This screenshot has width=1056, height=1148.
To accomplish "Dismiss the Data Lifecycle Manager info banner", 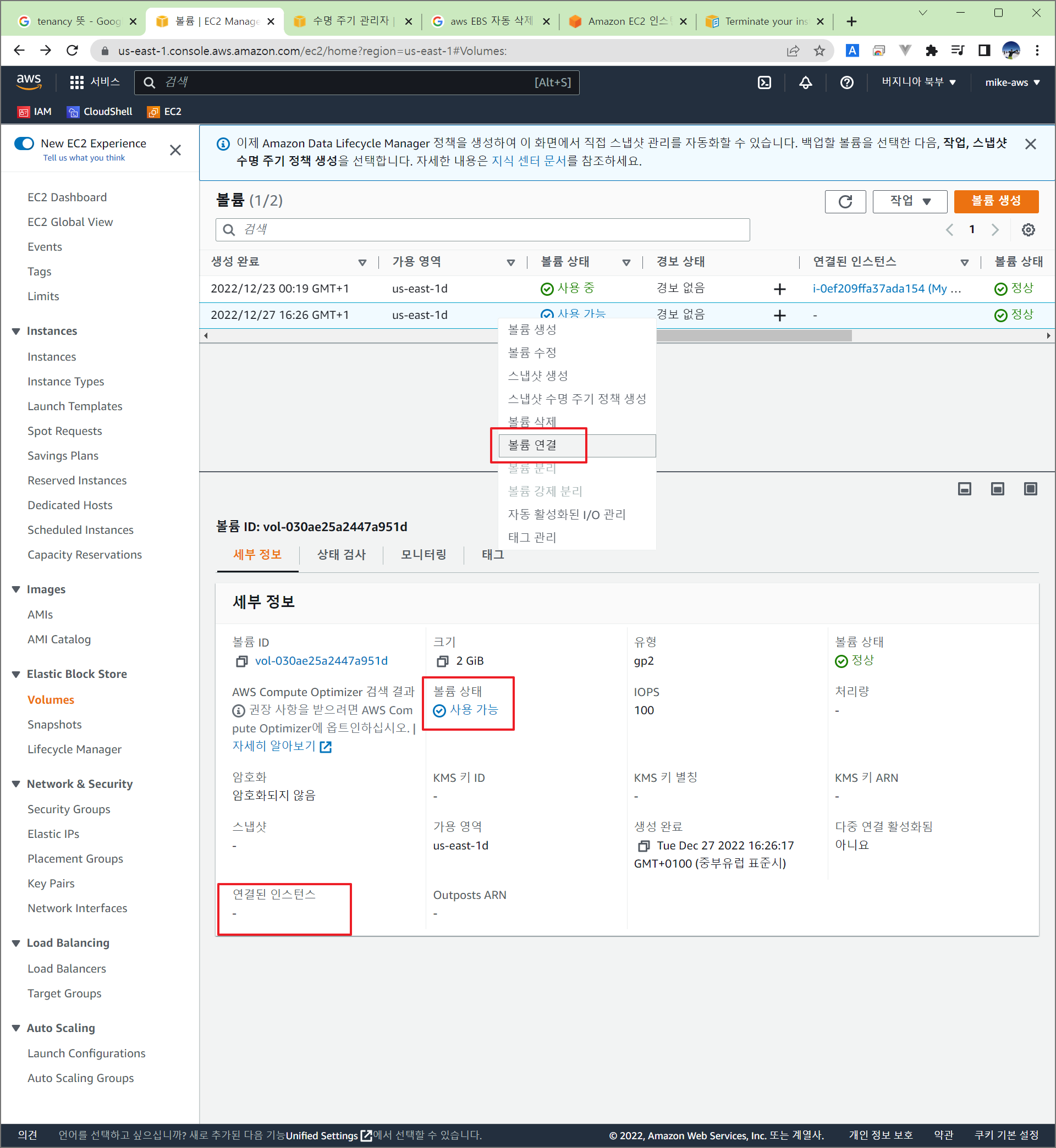I will [x=1030, y=145].
